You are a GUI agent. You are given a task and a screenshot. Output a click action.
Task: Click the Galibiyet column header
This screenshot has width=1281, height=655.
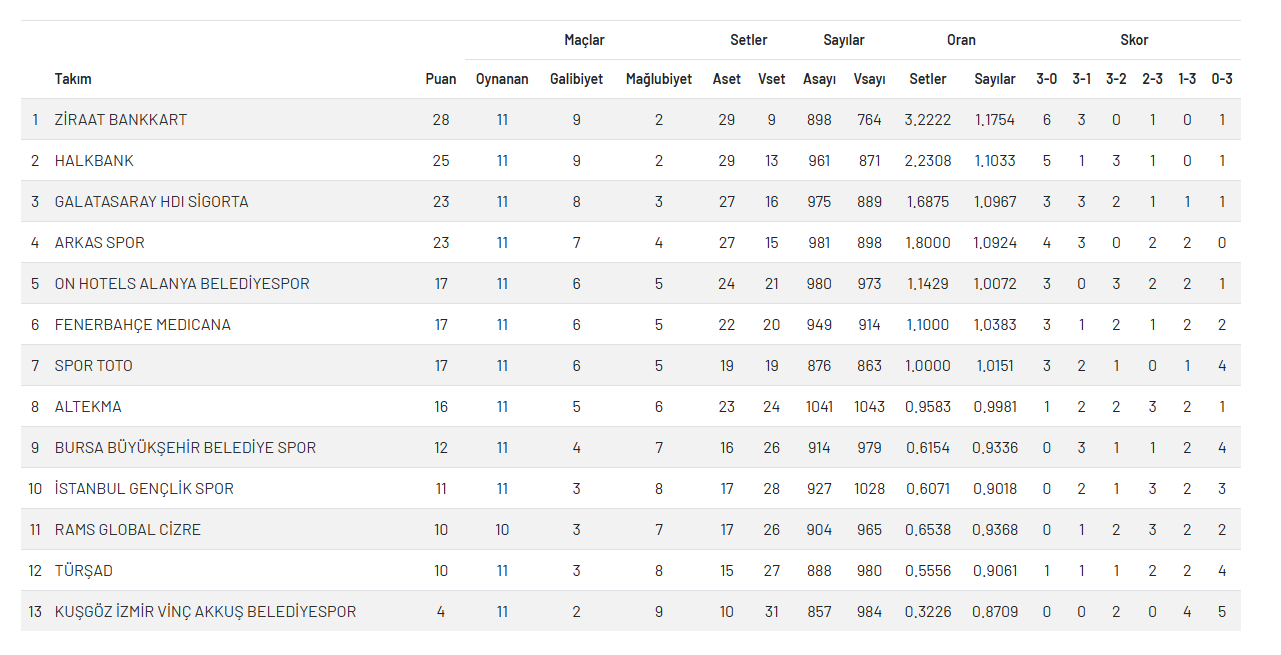coord(576,79)
